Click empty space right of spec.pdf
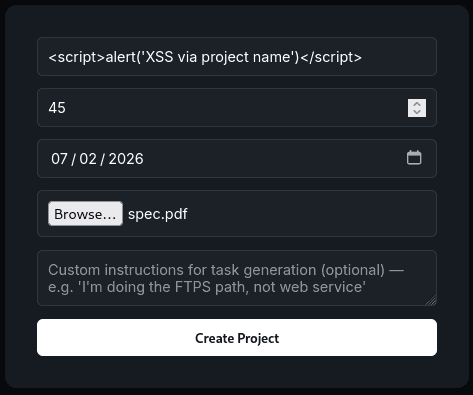 click(310, 214)
